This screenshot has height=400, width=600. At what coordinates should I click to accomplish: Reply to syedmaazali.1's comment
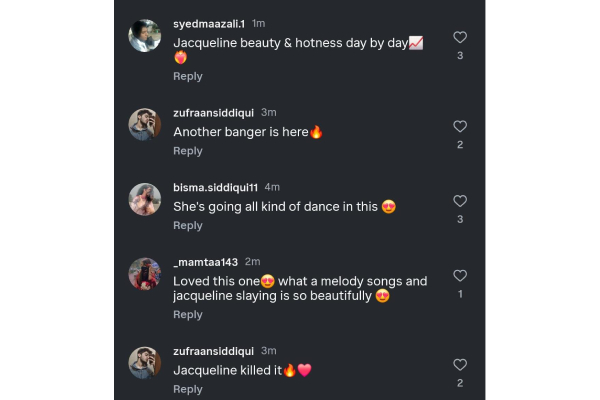click(x=188, y=76)
